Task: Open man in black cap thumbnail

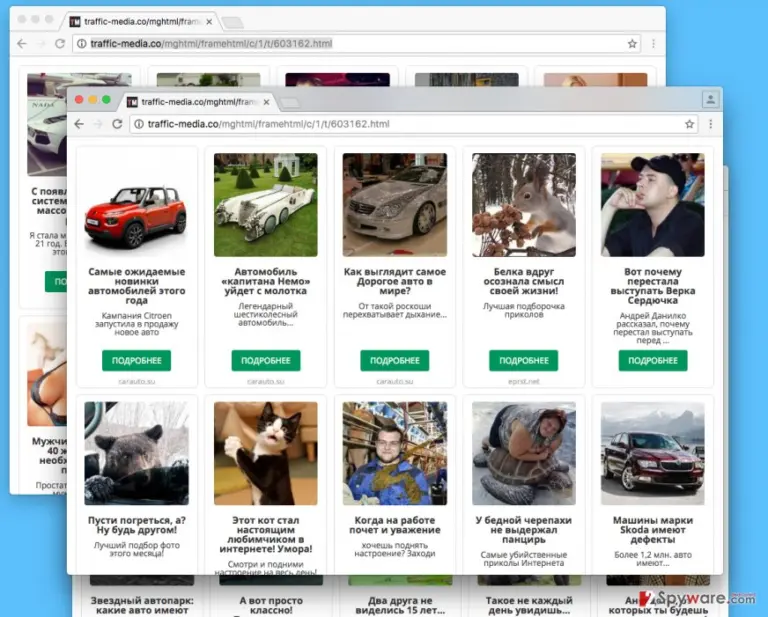Action: [653, 205]
